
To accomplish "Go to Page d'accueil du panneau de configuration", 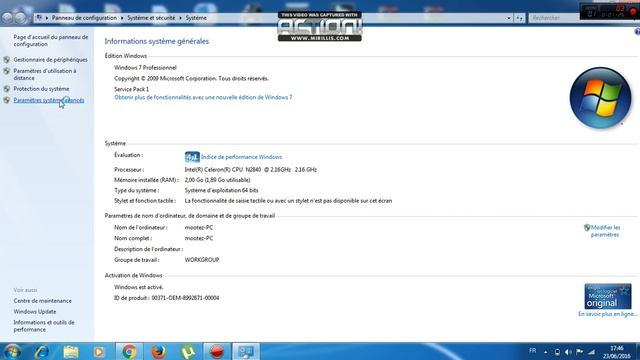I will pos(51,40).
